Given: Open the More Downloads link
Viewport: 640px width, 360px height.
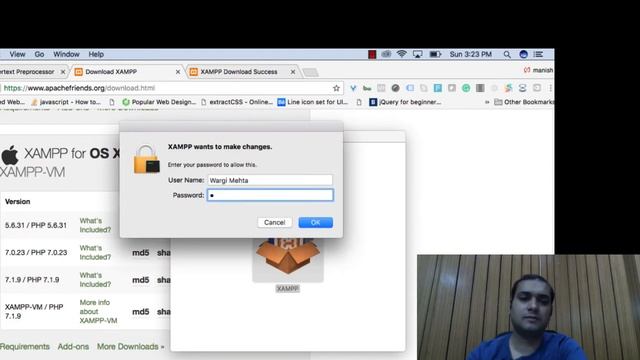Looking at the screenshot, I should pos(131,347).
